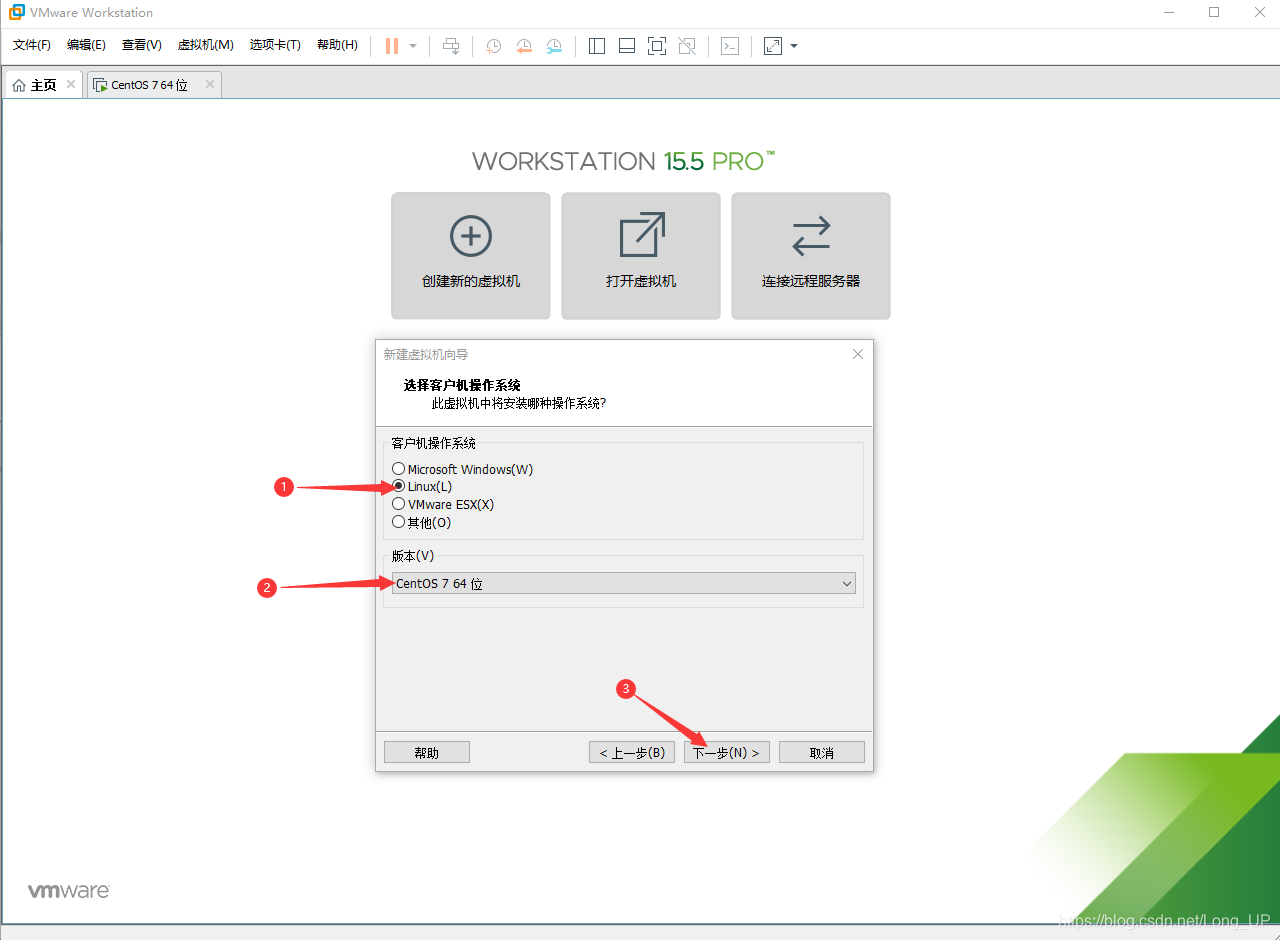Viewport: 1280px width, 940px height.
Task: Open the console view terminal icon
Action: [730, 46]
